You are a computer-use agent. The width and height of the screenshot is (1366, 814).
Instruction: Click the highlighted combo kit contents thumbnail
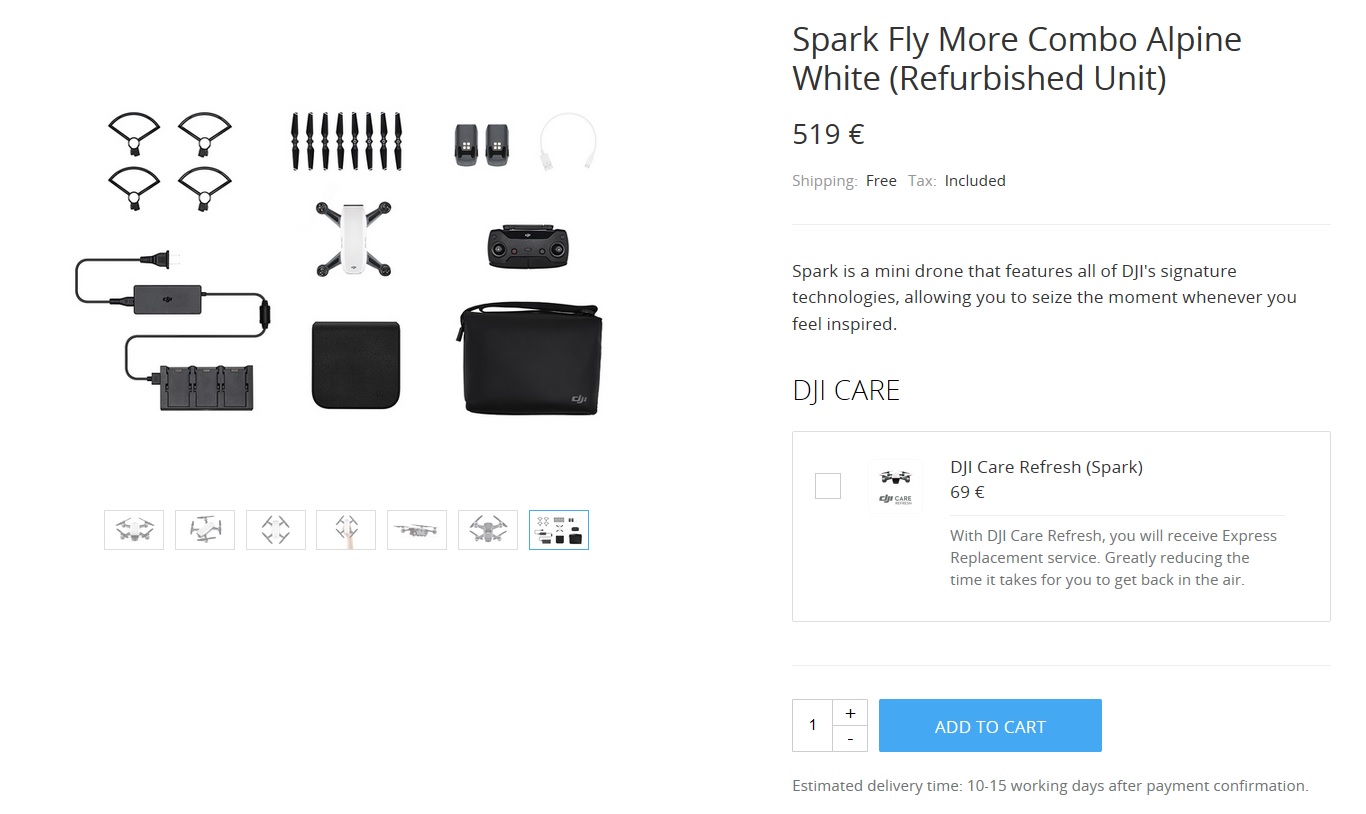[559, 530]
